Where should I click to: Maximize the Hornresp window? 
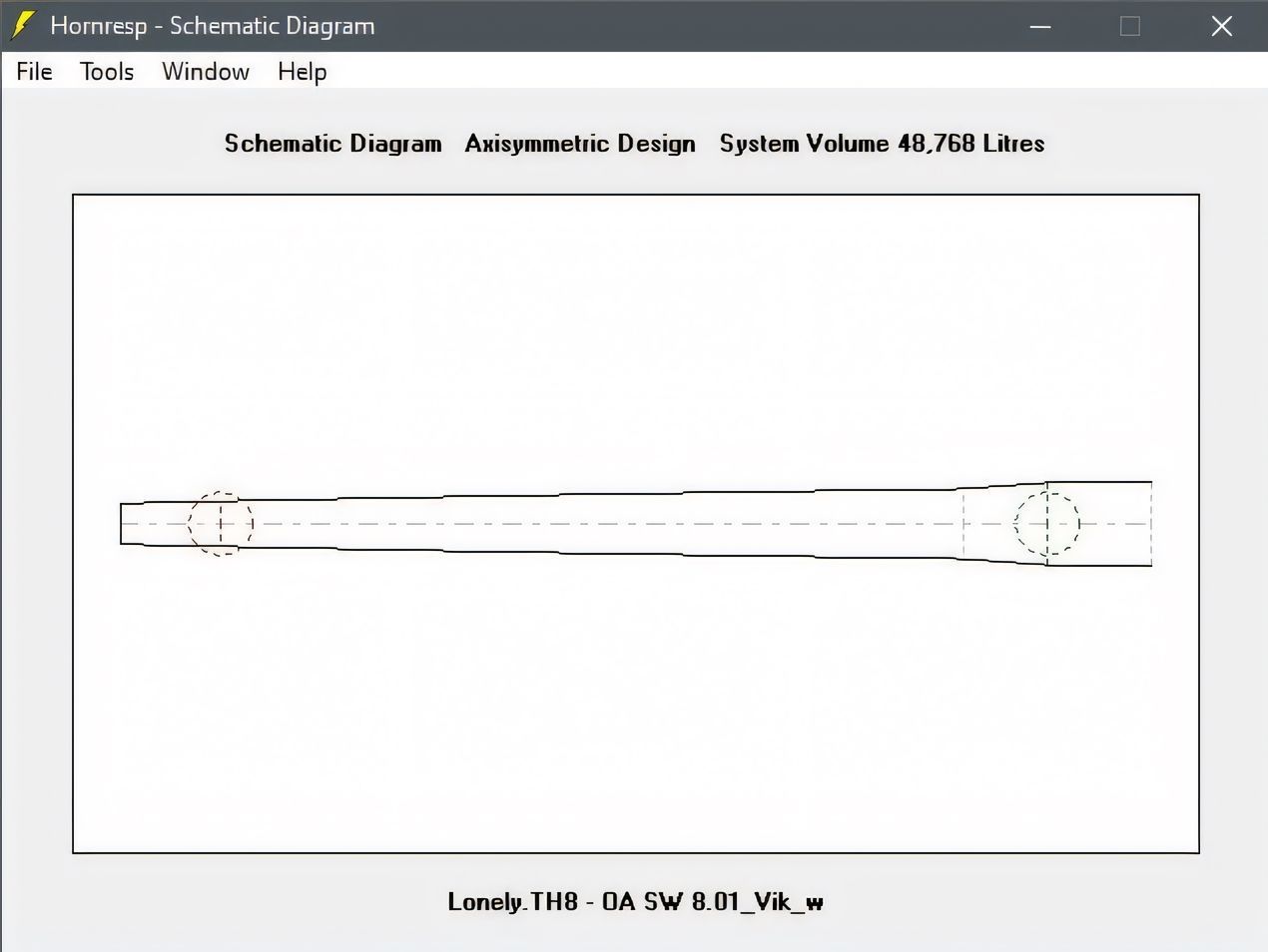1130,26
